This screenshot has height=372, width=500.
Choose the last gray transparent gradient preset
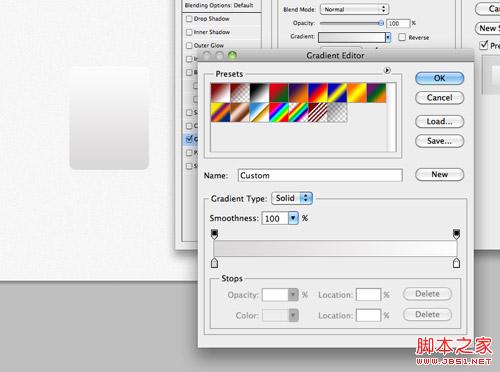pos(337,112)
